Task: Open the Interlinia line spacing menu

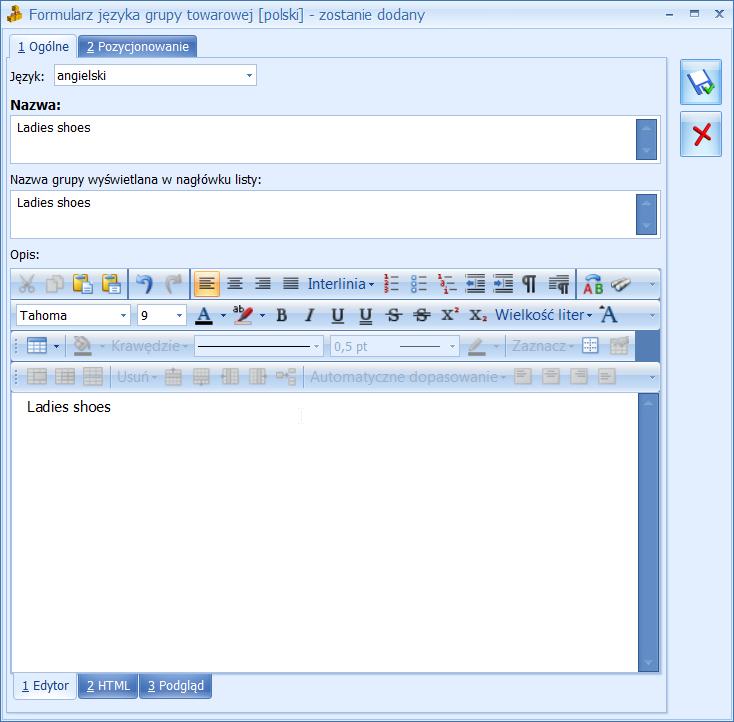Action: (x=341, y=284)
